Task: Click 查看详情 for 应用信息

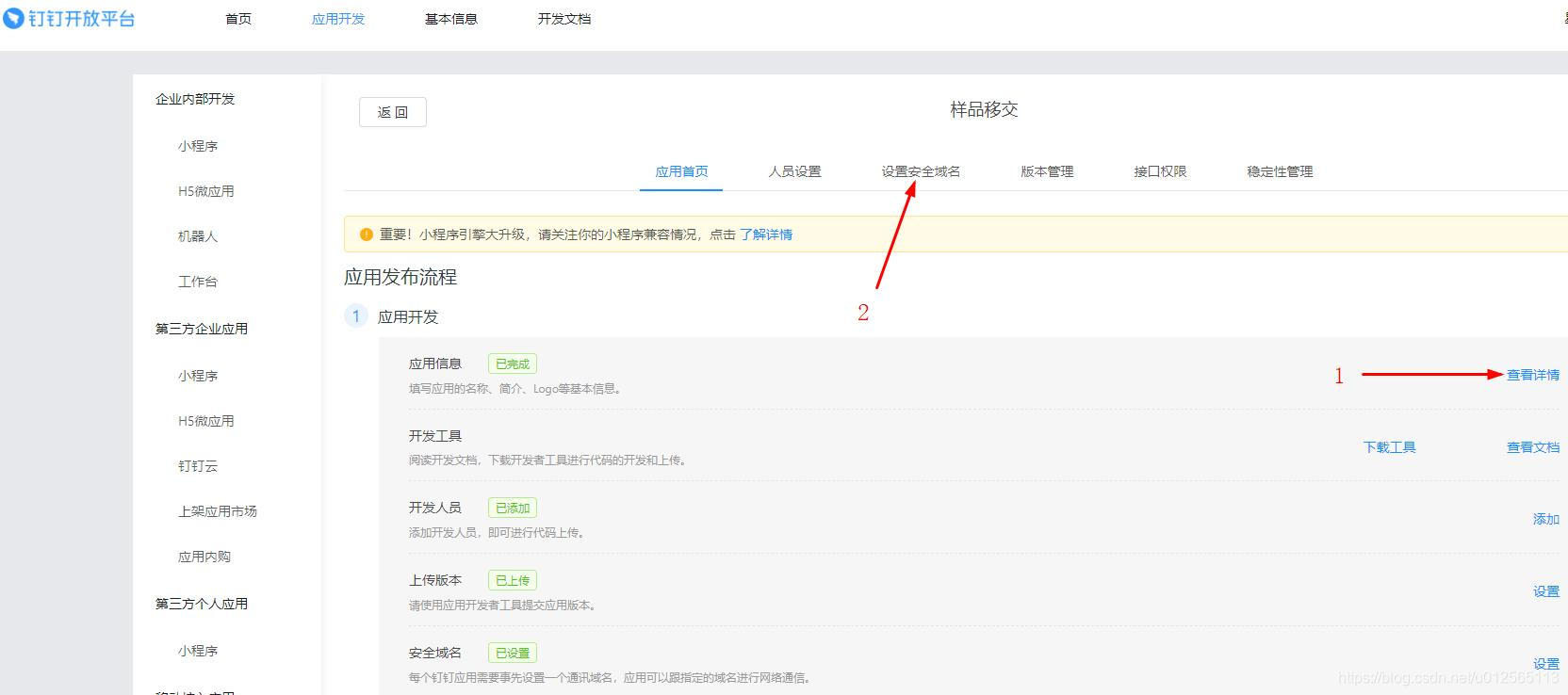Action: tap(1533, 375)
